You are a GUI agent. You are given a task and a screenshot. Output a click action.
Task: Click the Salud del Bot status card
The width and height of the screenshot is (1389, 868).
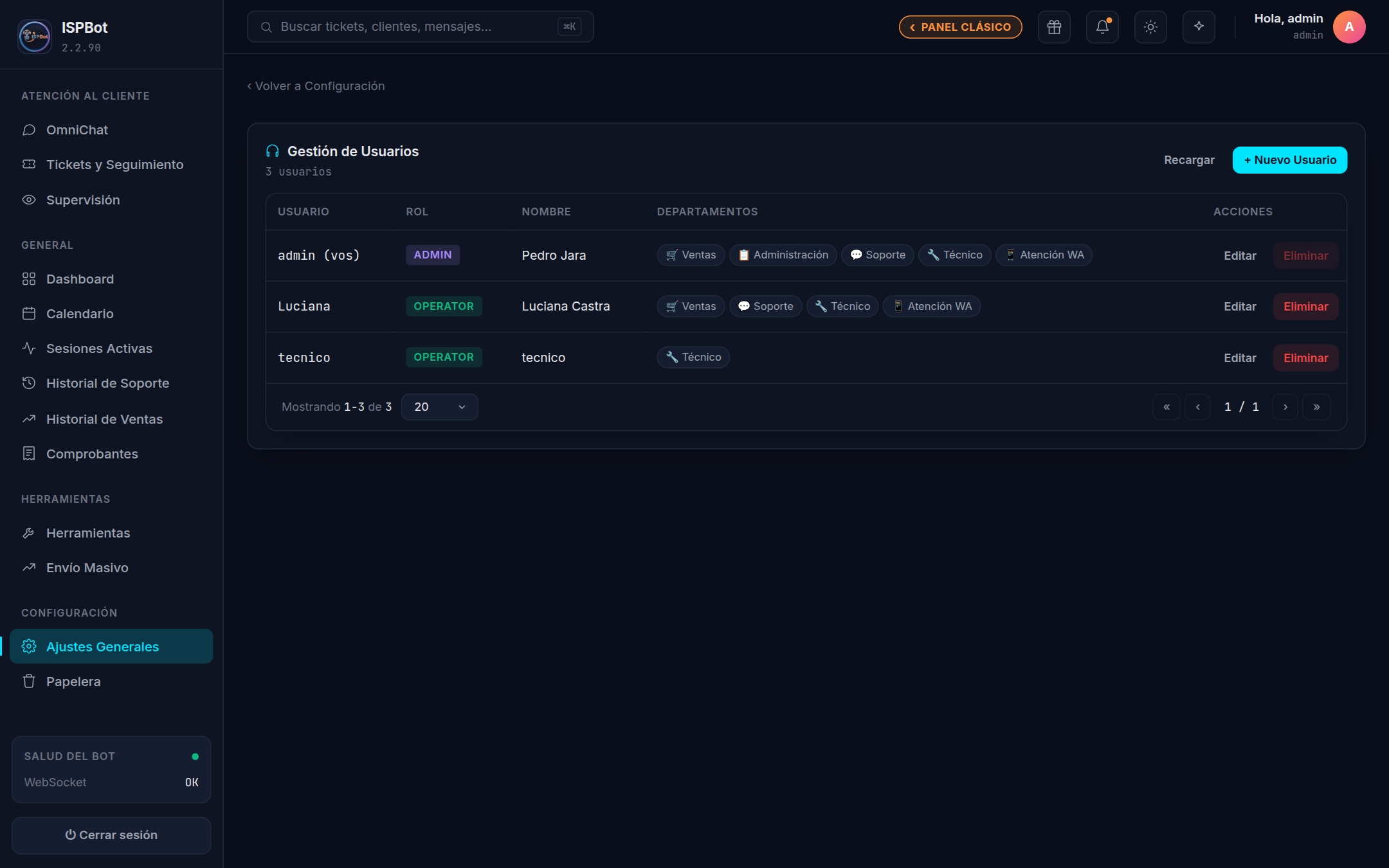pyautogui.click(x=111, y=770)
